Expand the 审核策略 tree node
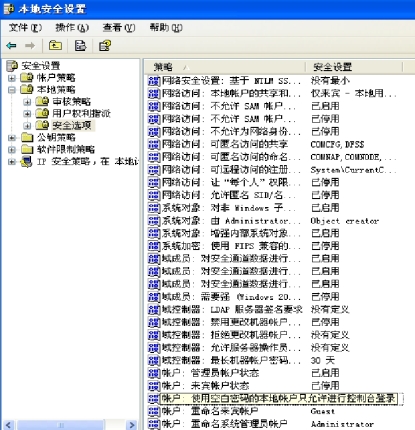Screen dimensions: 415x430 (x=27, y=102)
